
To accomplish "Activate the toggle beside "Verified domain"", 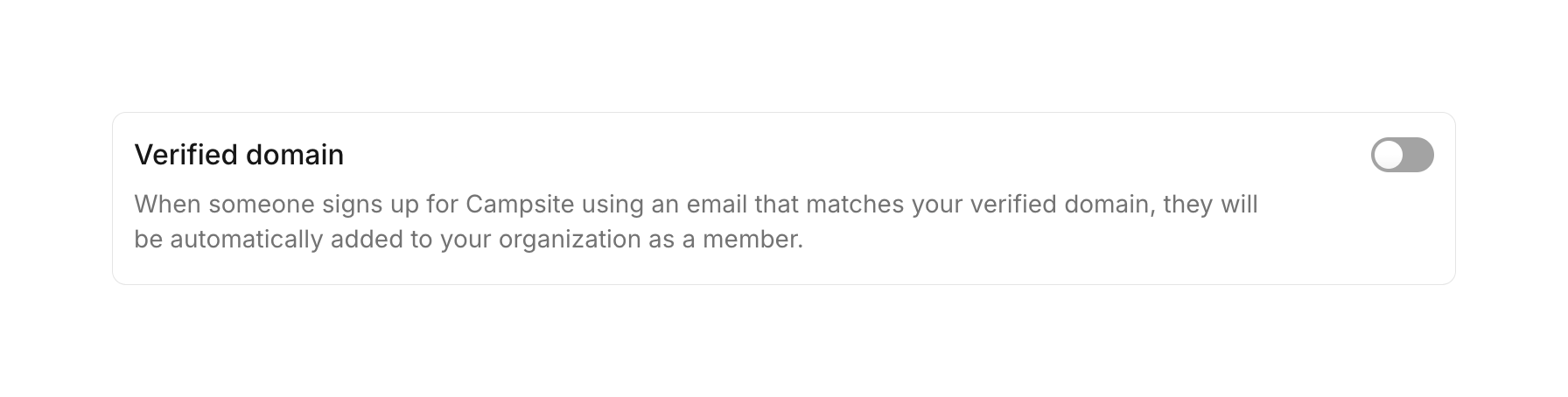I will tap(1402, 155).
